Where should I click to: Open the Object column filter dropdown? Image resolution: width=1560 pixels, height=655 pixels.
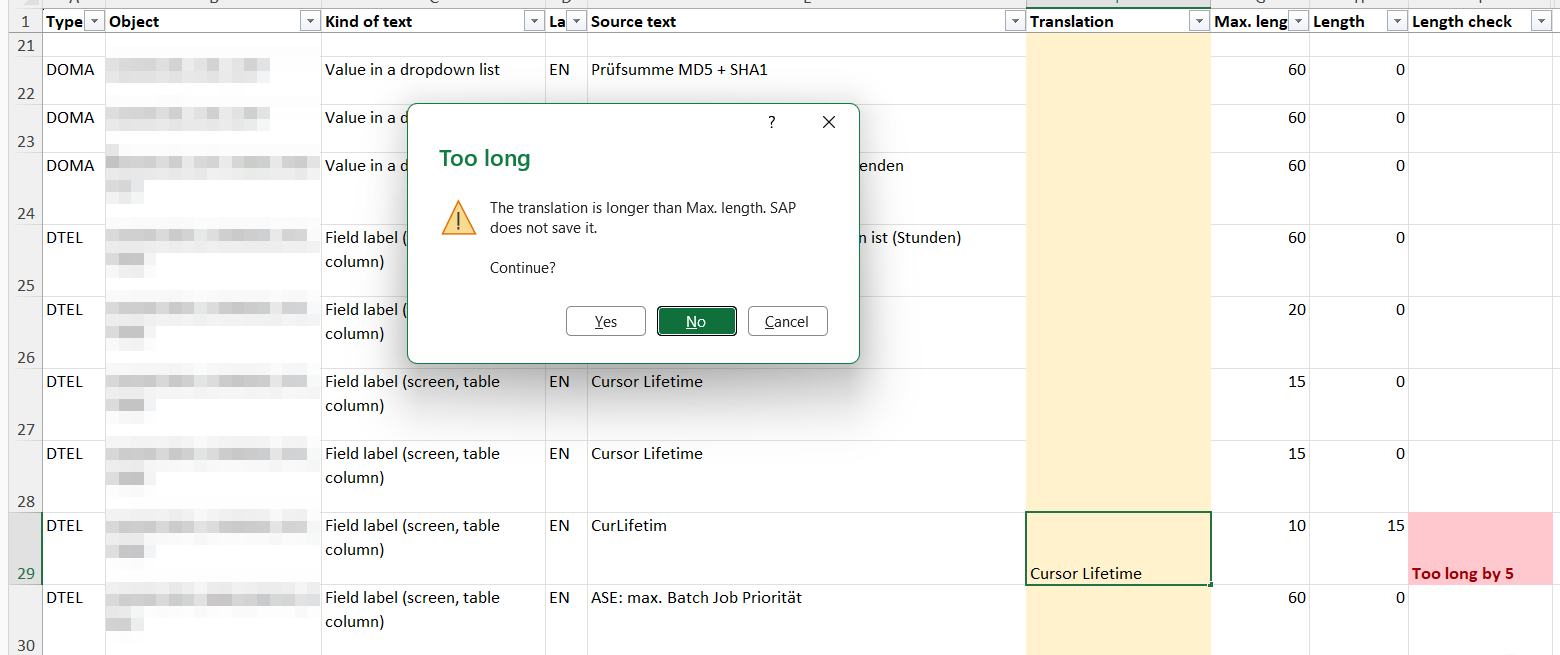(309, 21)
